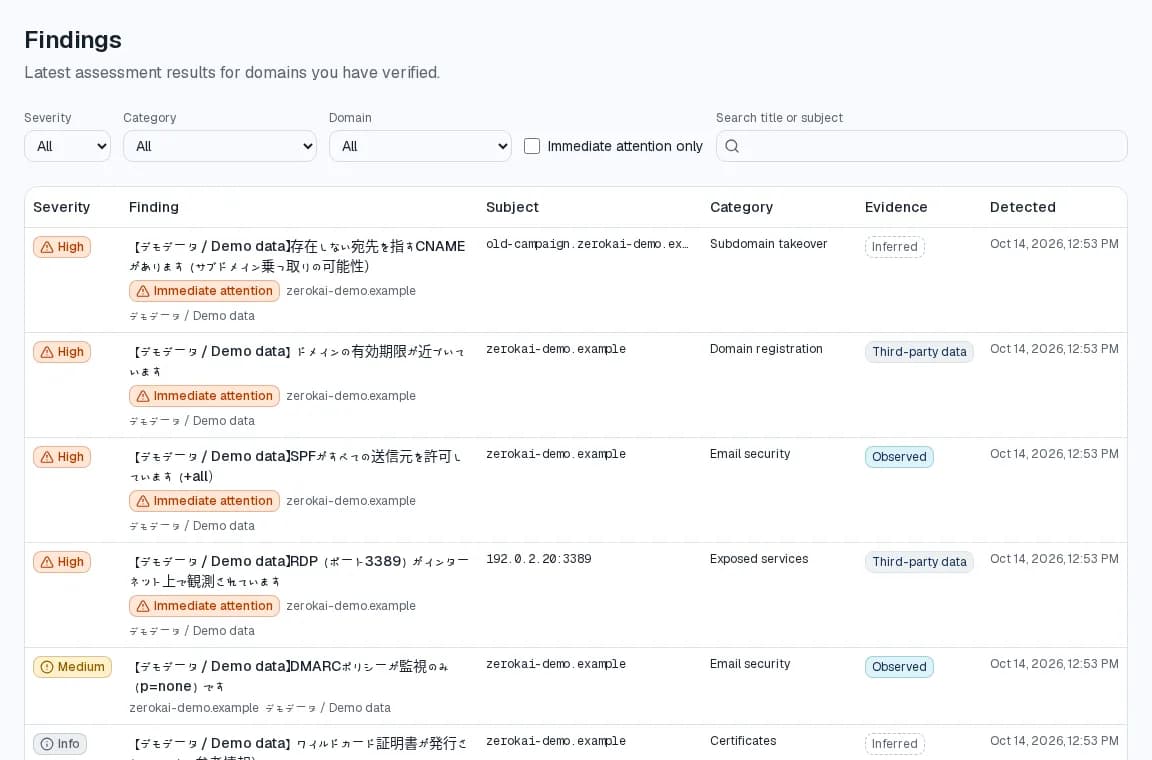Click zerokai-demo.example subject on the DMARC row
1152x760 pixels.
[556, 664]
